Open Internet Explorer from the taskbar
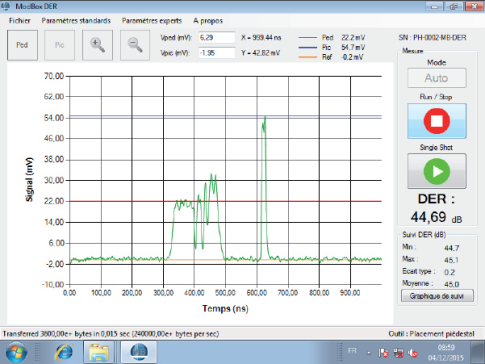 pos(64,352)
